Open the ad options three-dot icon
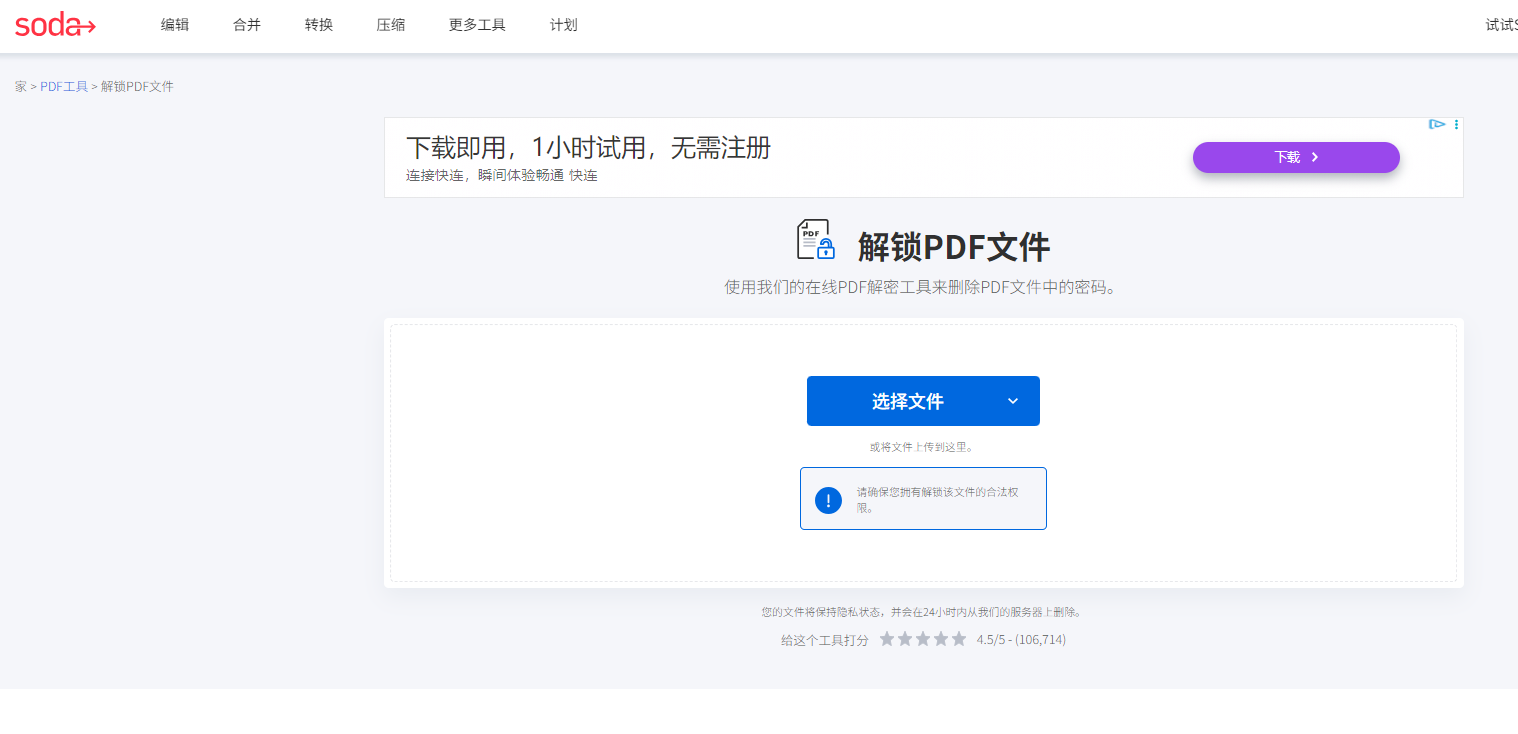Image resolution: width=1518 pixels, height=734 pixels. [1456, 125]
